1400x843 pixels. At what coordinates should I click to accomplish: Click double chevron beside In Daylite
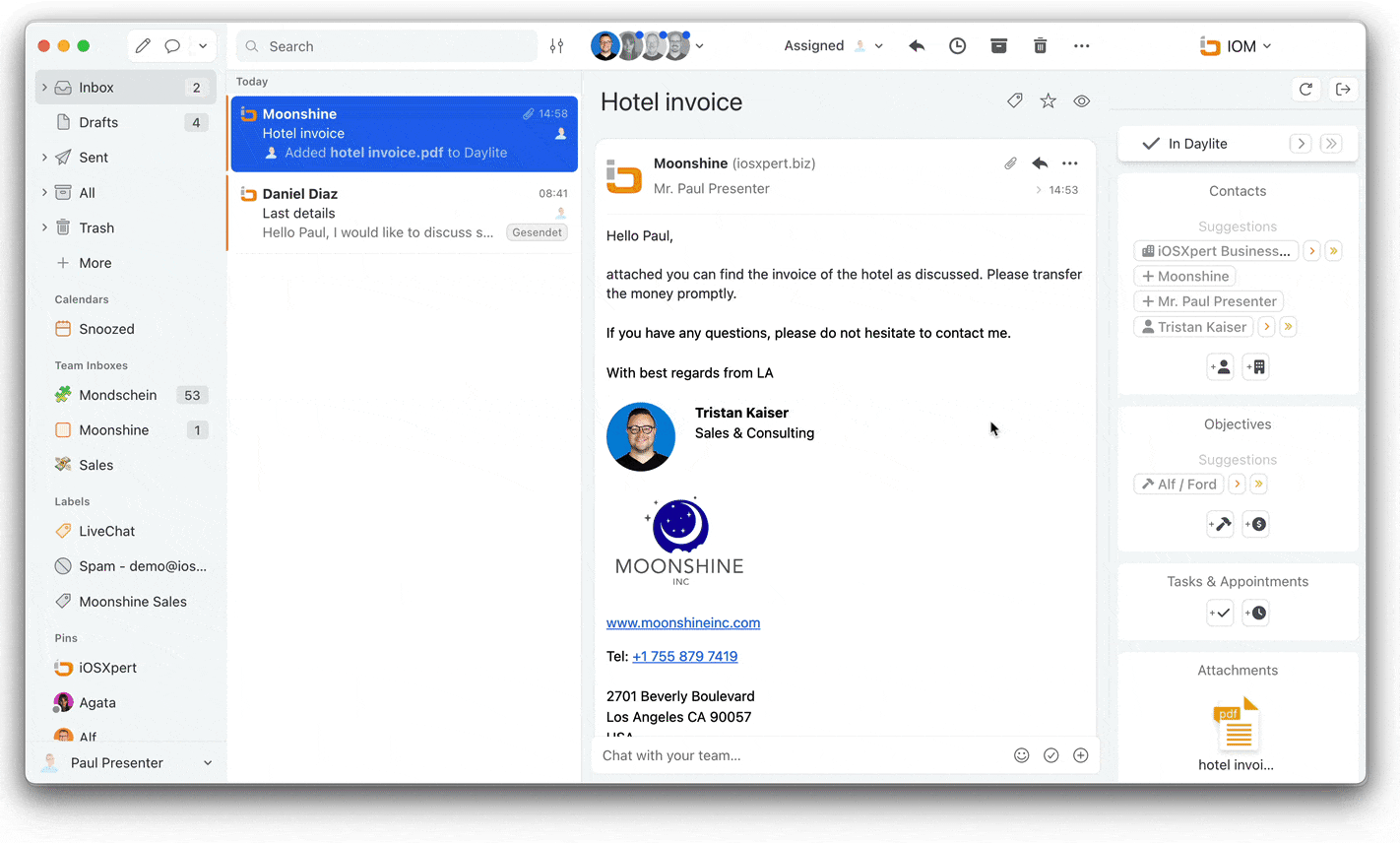tap(1331, 144)
